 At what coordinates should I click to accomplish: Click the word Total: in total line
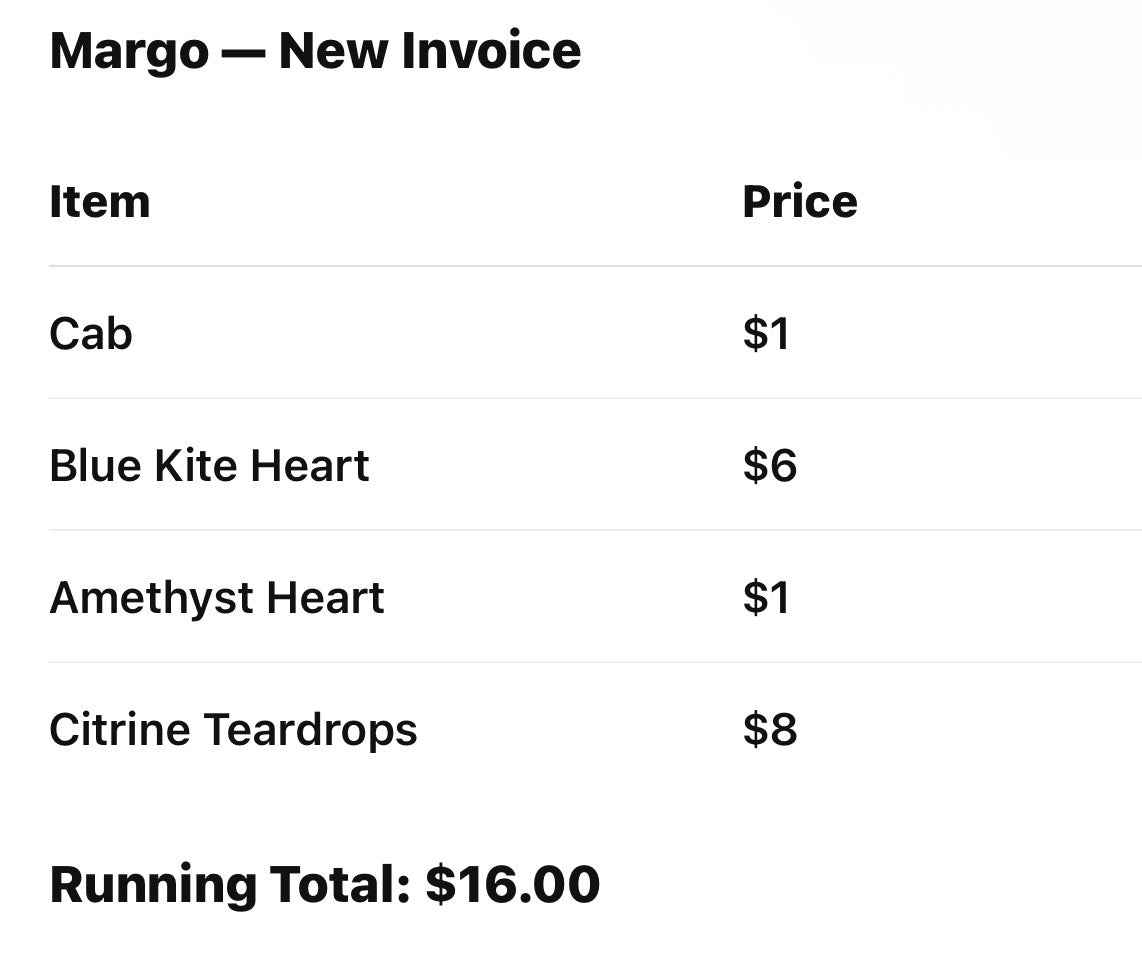click(x=341, y=884)
